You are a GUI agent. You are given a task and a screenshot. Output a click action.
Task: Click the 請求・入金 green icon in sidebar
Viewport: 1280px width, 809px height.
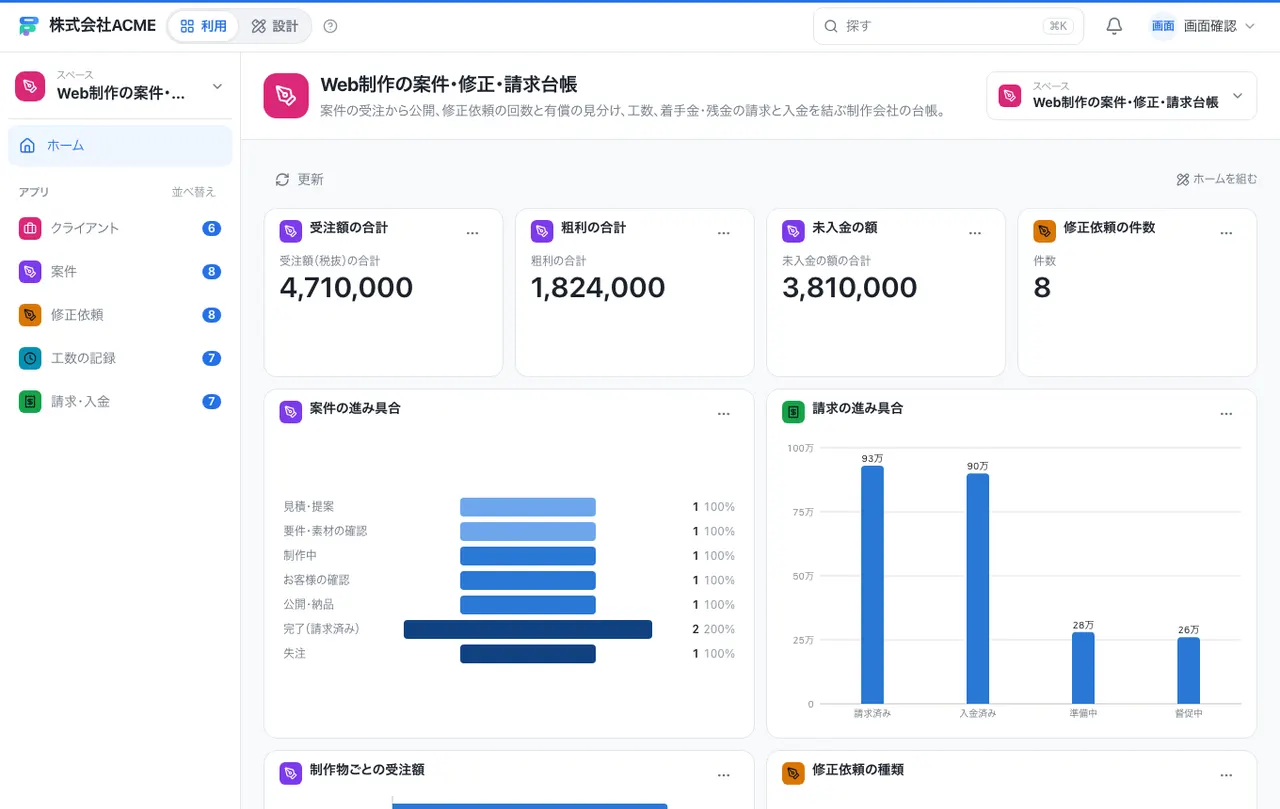(30, 401)
